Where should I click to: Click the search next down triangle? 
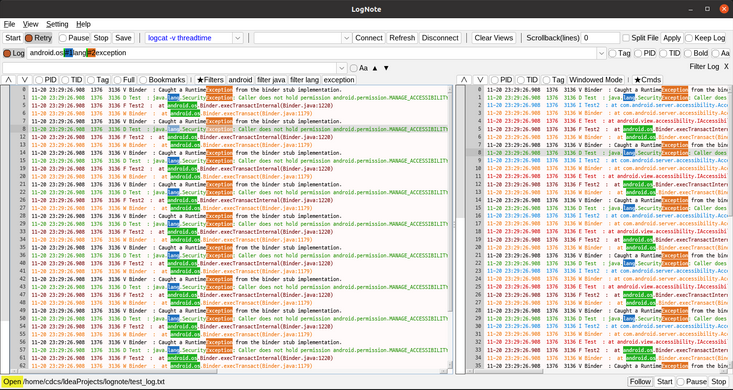[x=386, y=68]
